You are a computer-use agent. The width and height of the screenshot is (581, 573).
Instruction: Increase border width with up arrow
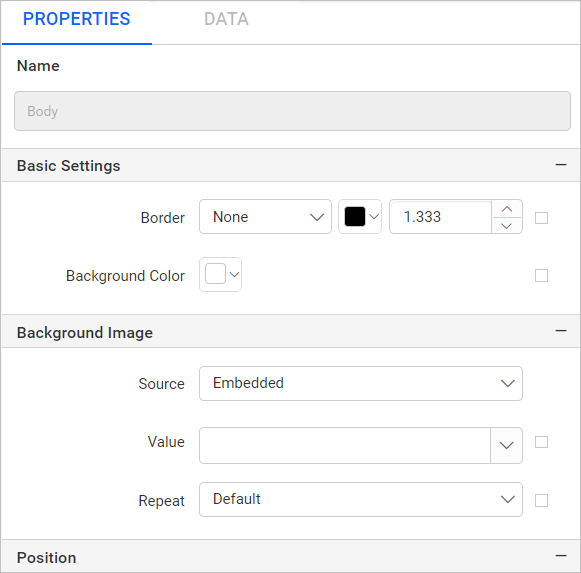click(507, 209)
